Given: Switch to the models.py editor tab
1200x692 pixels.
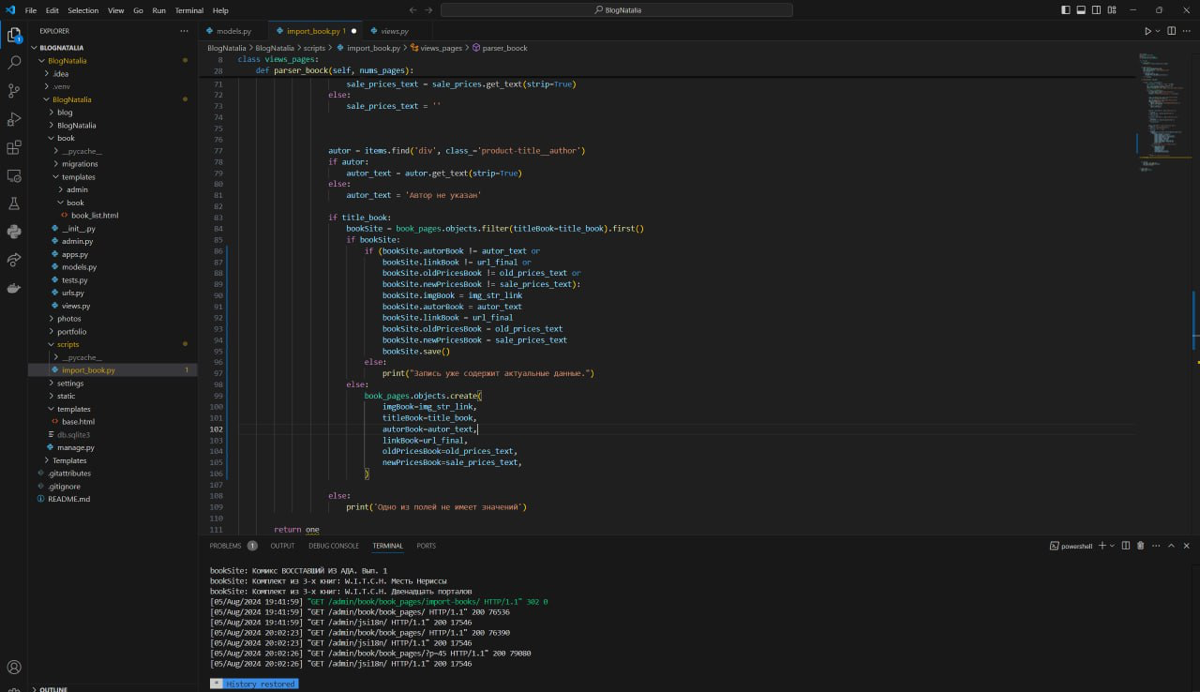Looking at the screenshot, I should [x=233, y=31].
